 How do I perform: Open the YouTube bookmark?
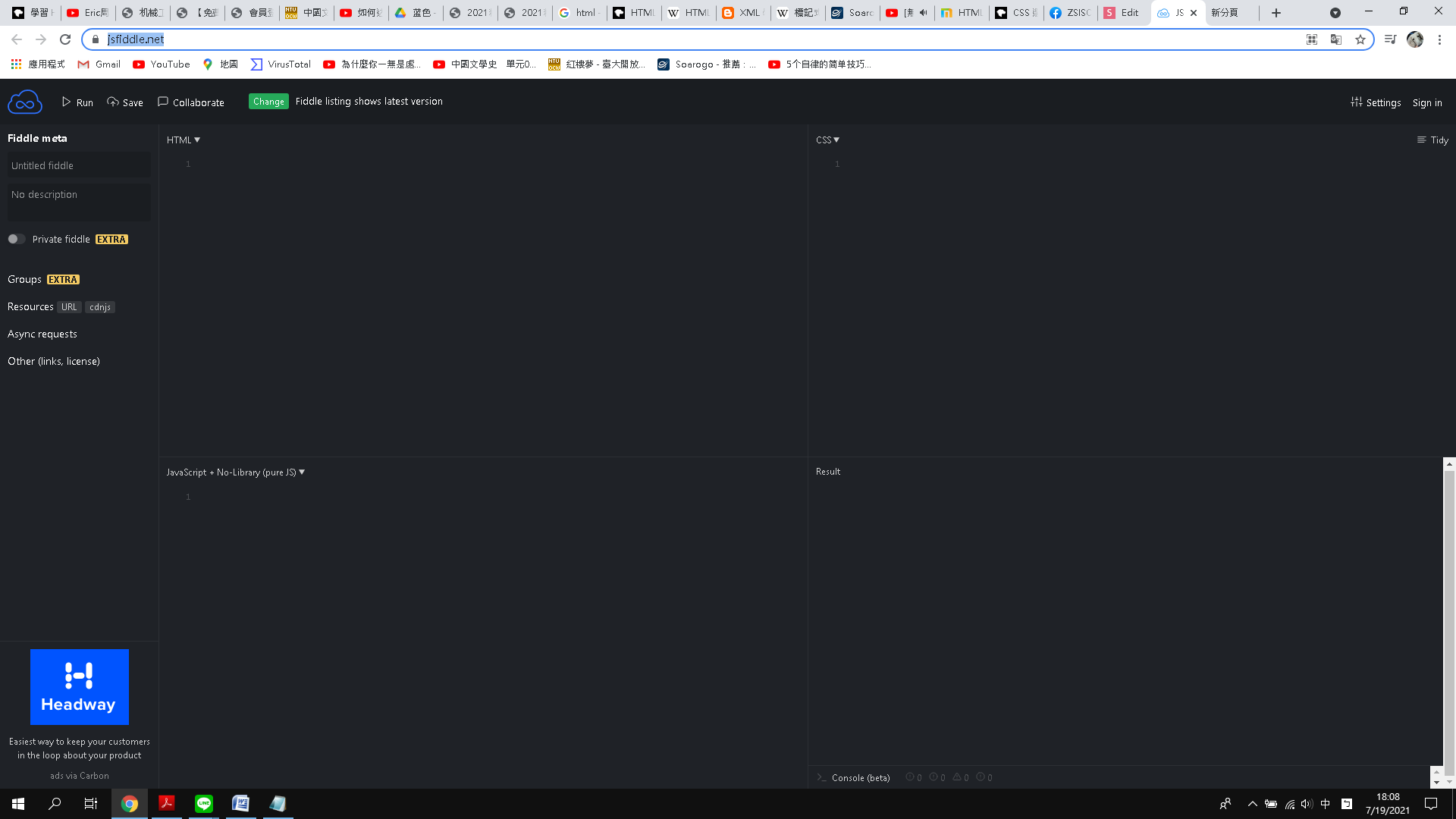(x=161, y=64)
